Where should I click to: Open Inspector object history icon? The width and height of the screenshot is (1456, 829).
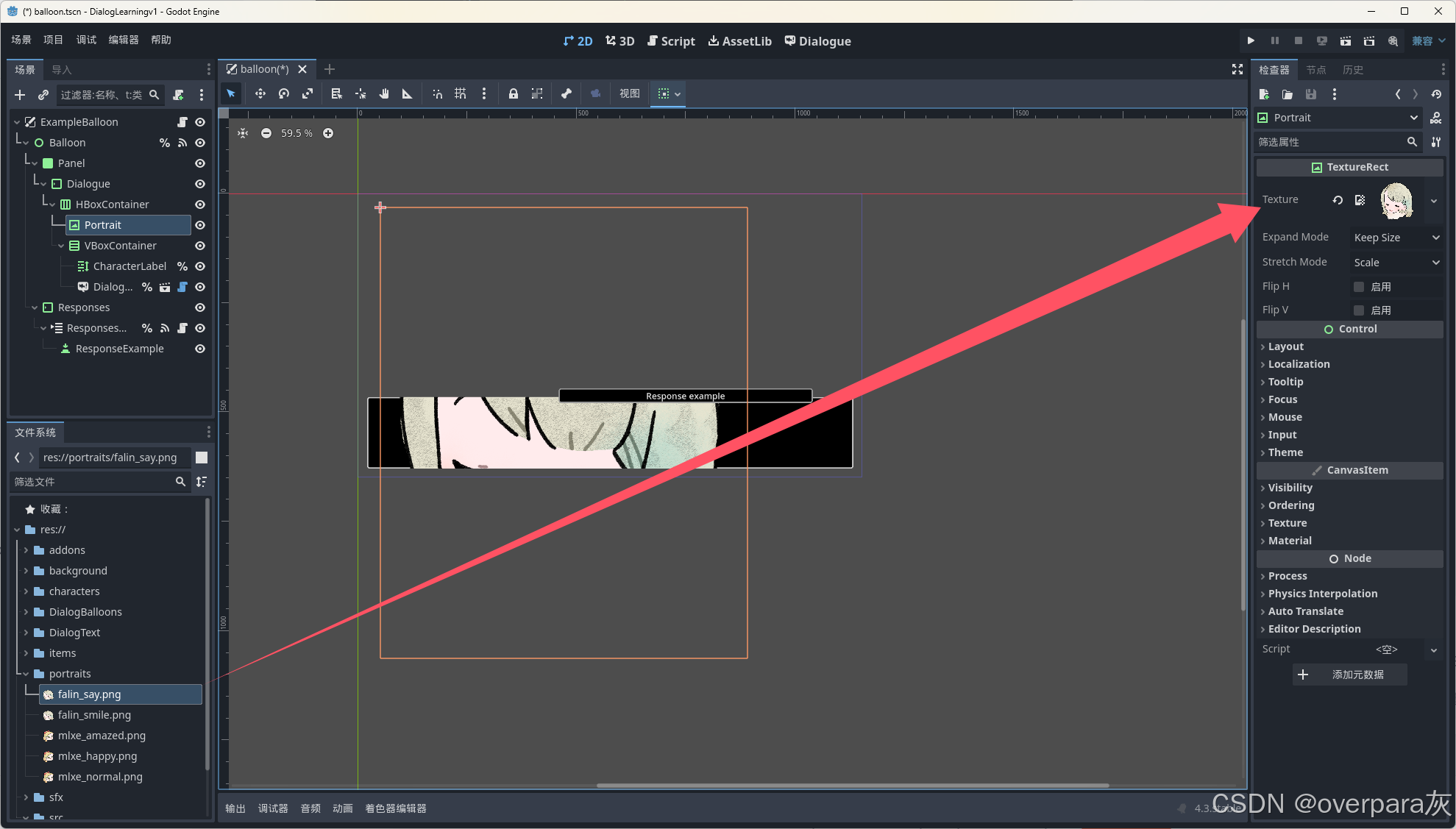[x=1436, y=94]
